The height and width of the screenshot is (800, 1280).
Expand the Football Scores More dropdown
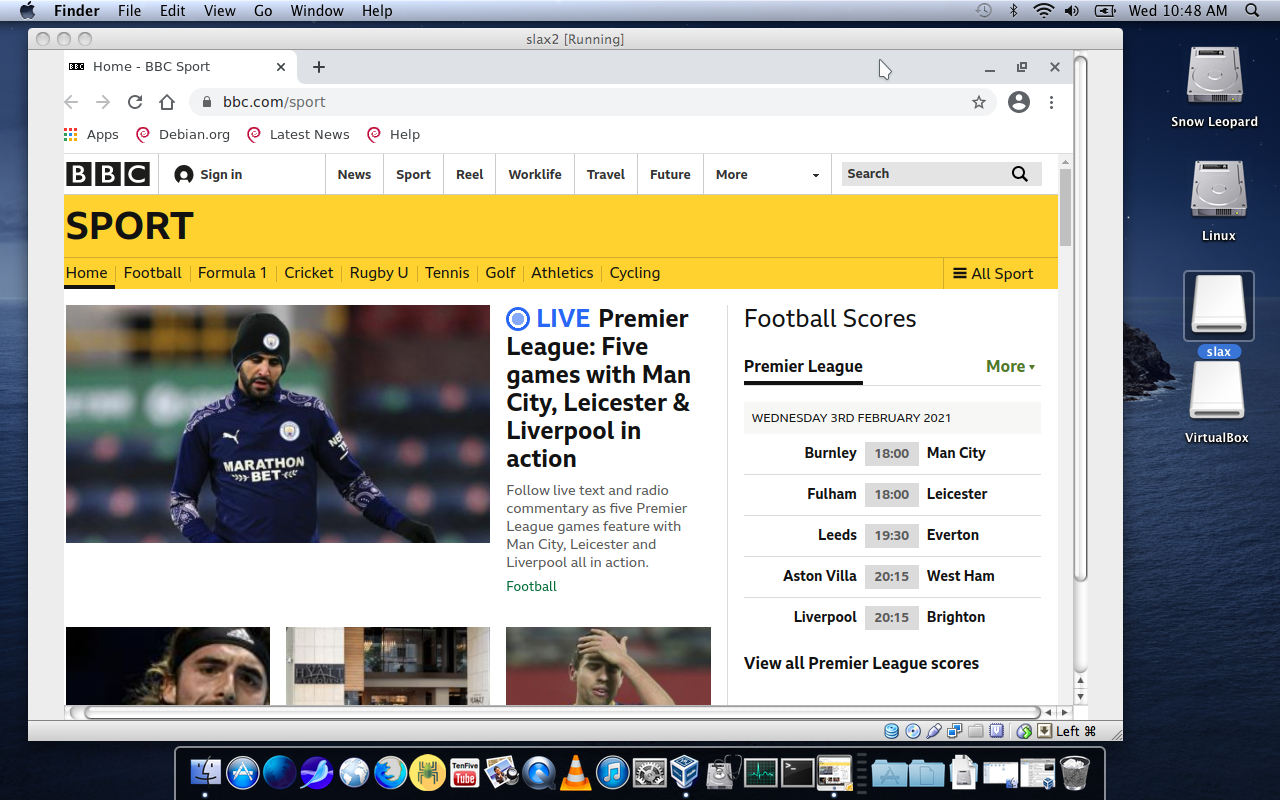pyautogui.click(x=1011, y=366)
